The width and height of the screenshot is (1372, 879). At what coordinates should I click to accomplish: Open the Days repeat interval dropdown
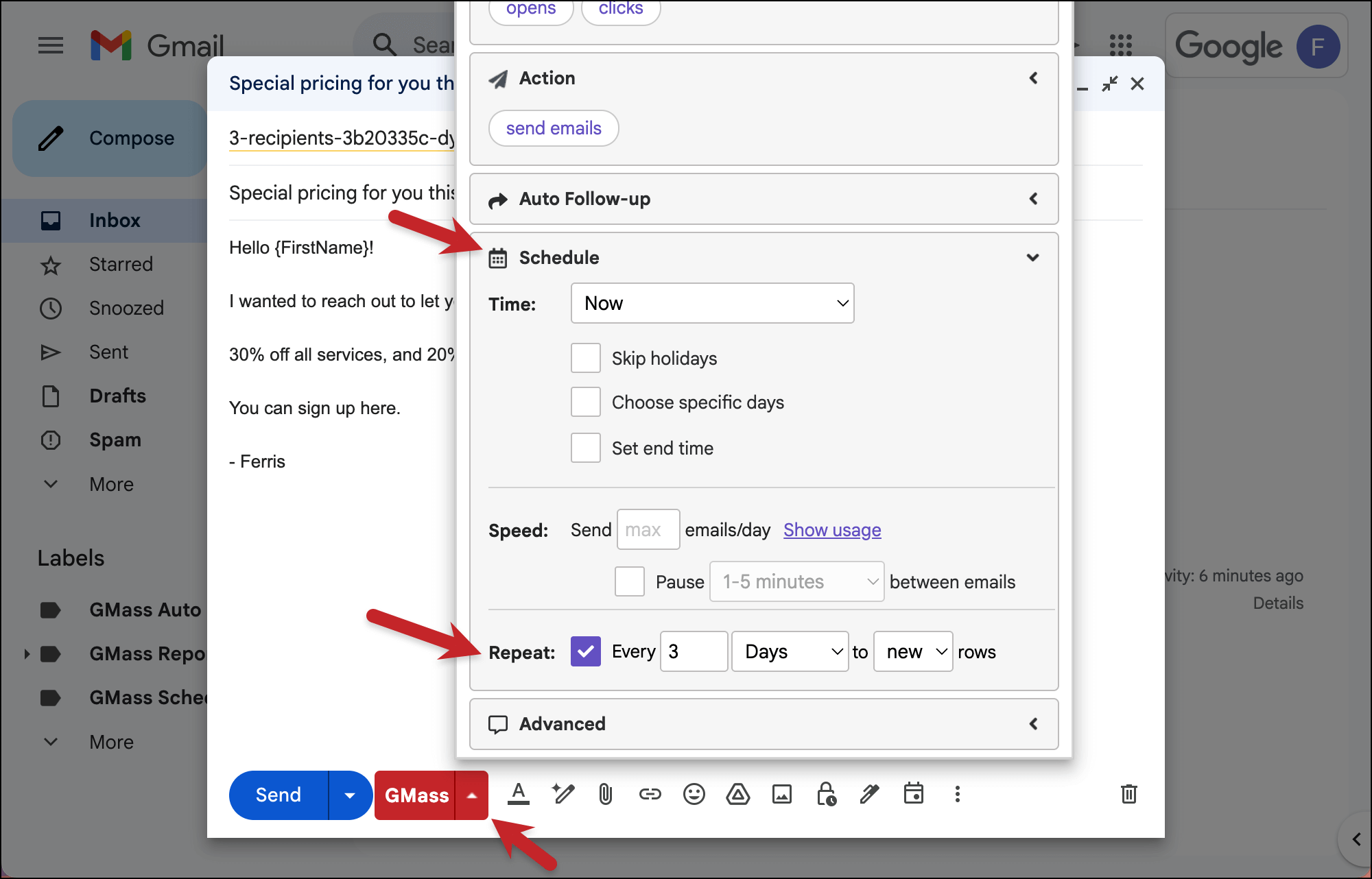(x=790, y=651)
